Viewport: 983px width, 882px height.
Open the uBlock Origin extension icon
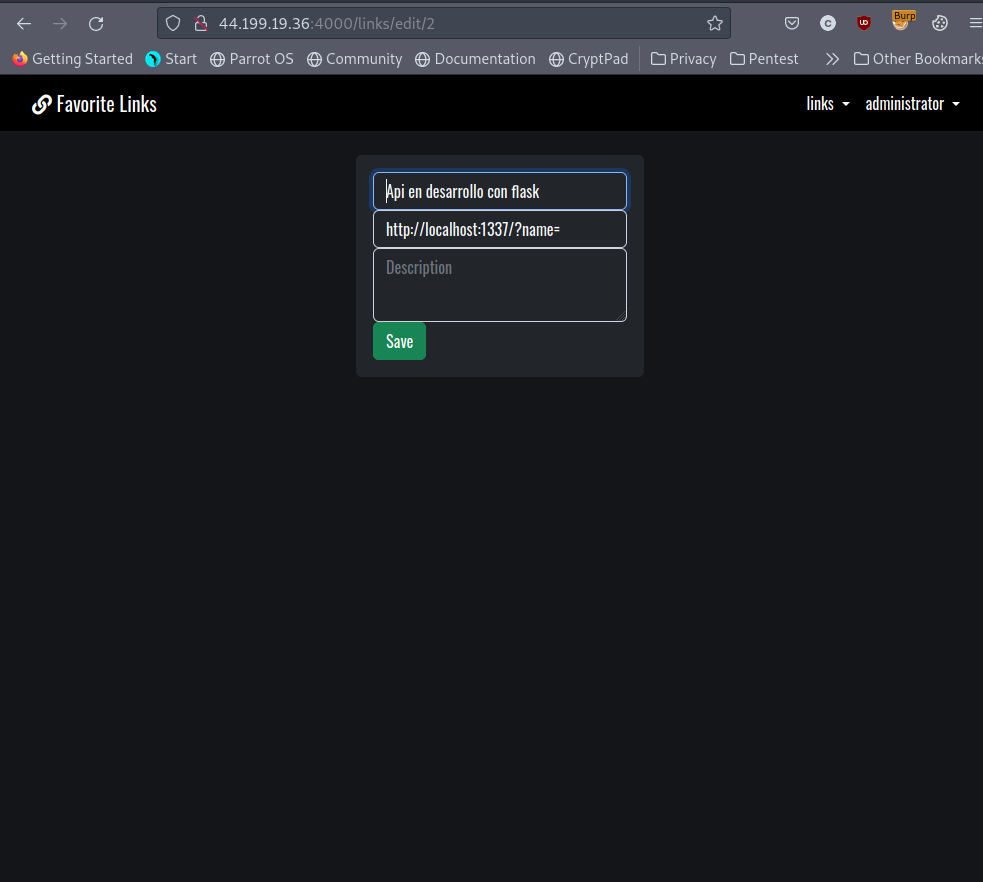coord(864,23)
